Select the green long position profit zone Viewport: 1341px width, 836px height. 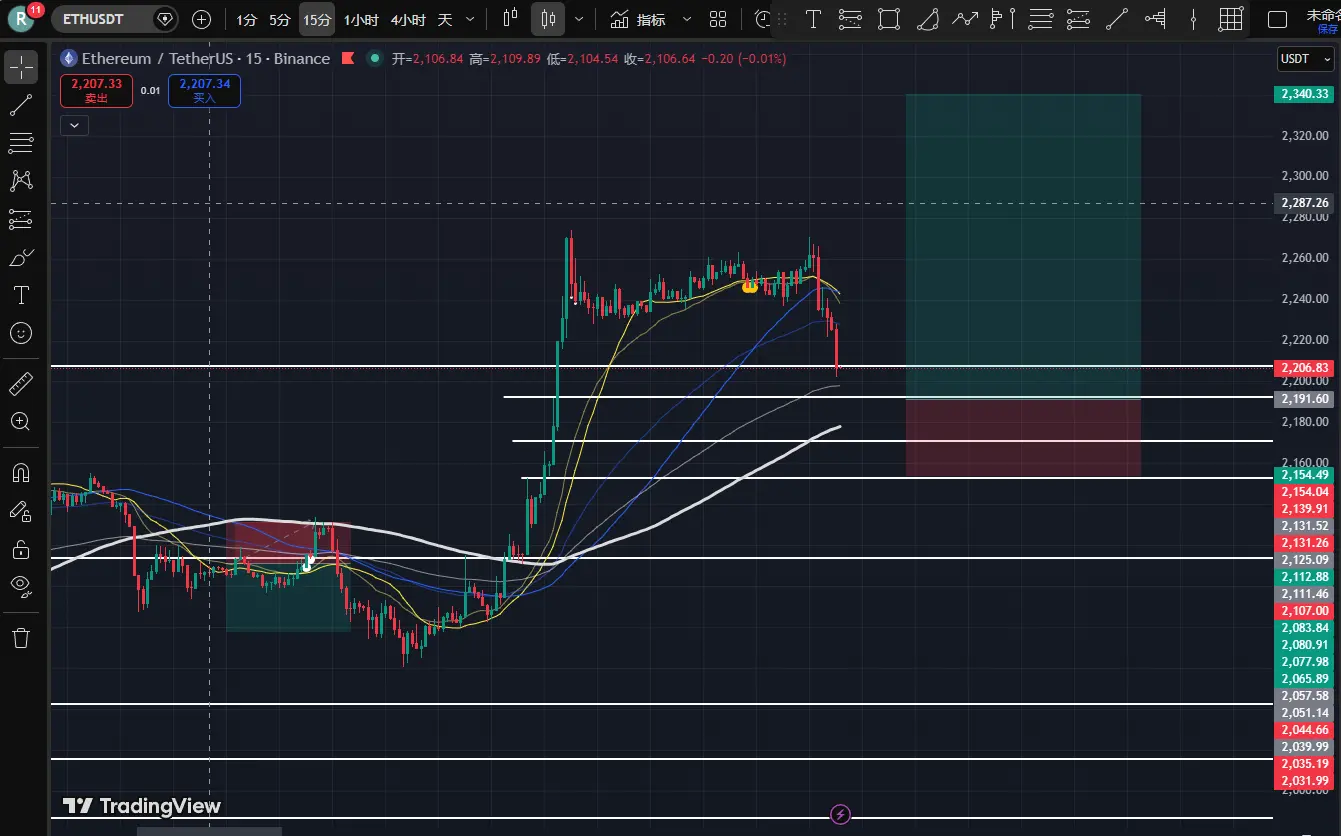coord(1023,246)
